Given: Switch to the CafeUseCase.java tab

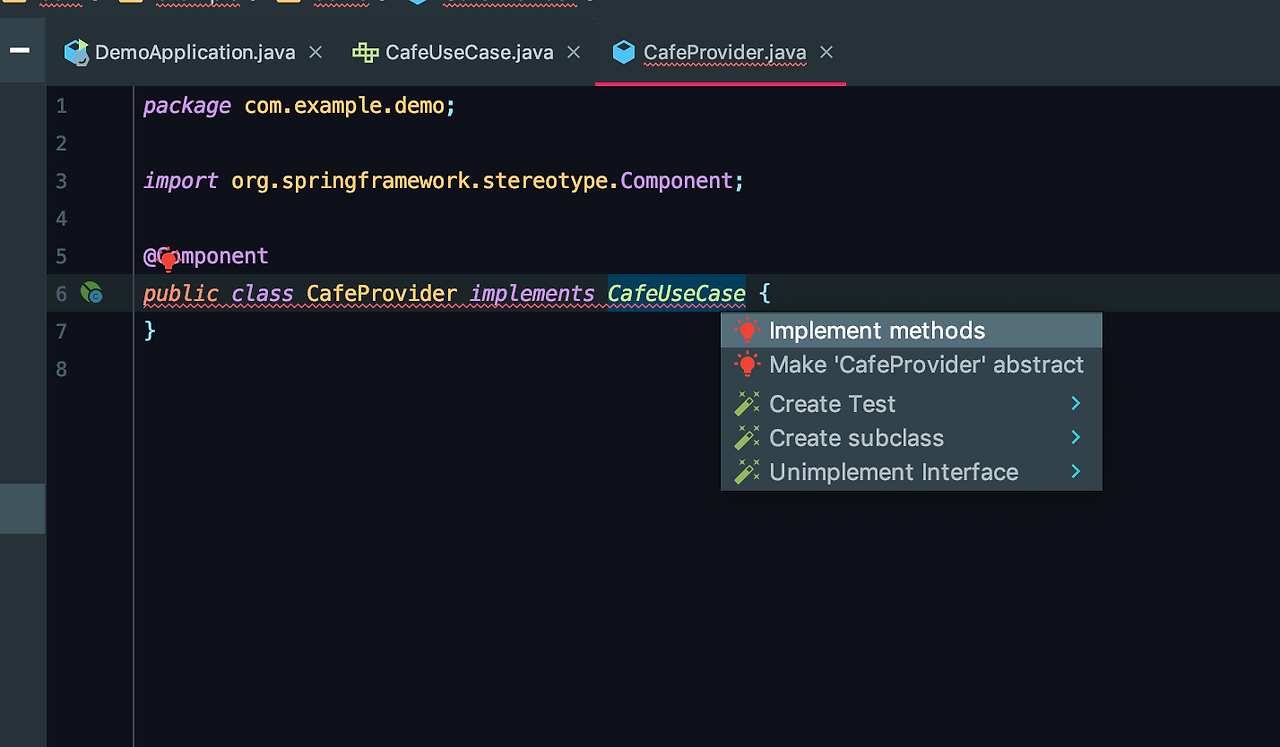Looking at the screenshot, I should [469, 52].
